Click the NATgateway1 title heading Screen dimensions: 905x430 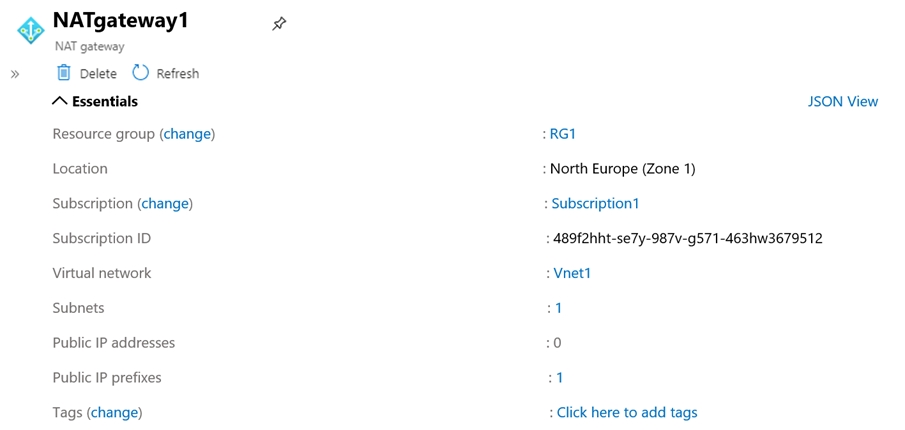(x=120, y=21)
